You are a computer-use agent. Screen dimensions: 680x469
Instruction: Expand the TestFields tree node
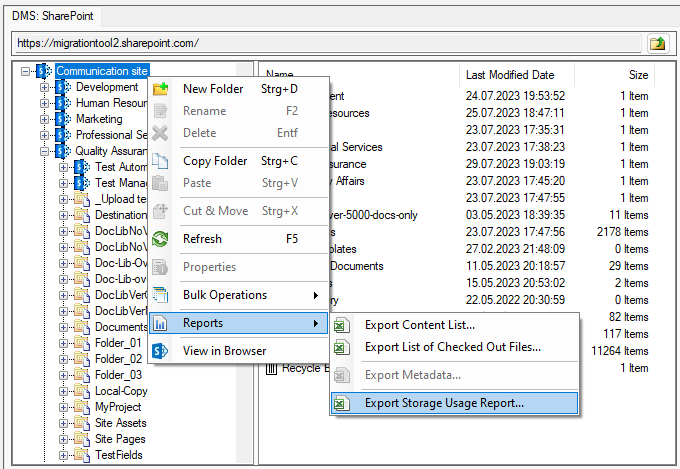(x=63, y=456)
